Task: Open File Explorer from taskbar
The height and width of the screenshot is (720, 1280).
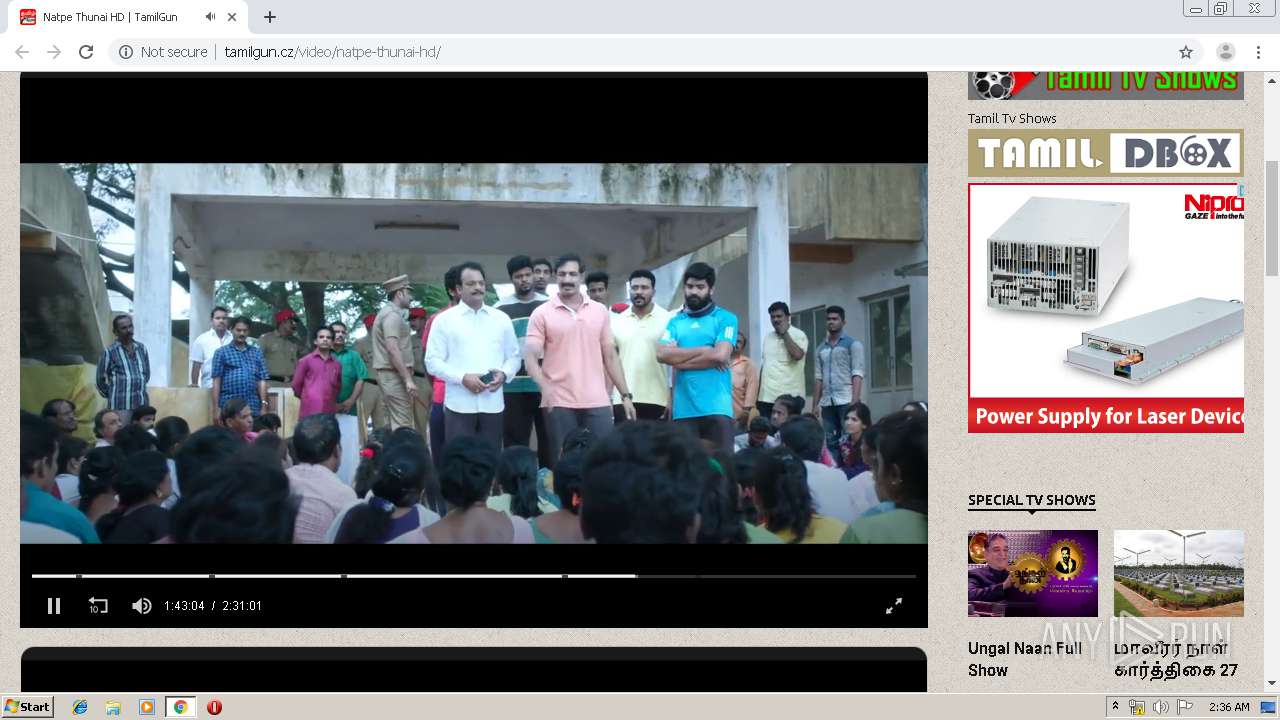Action: point(113,707)
